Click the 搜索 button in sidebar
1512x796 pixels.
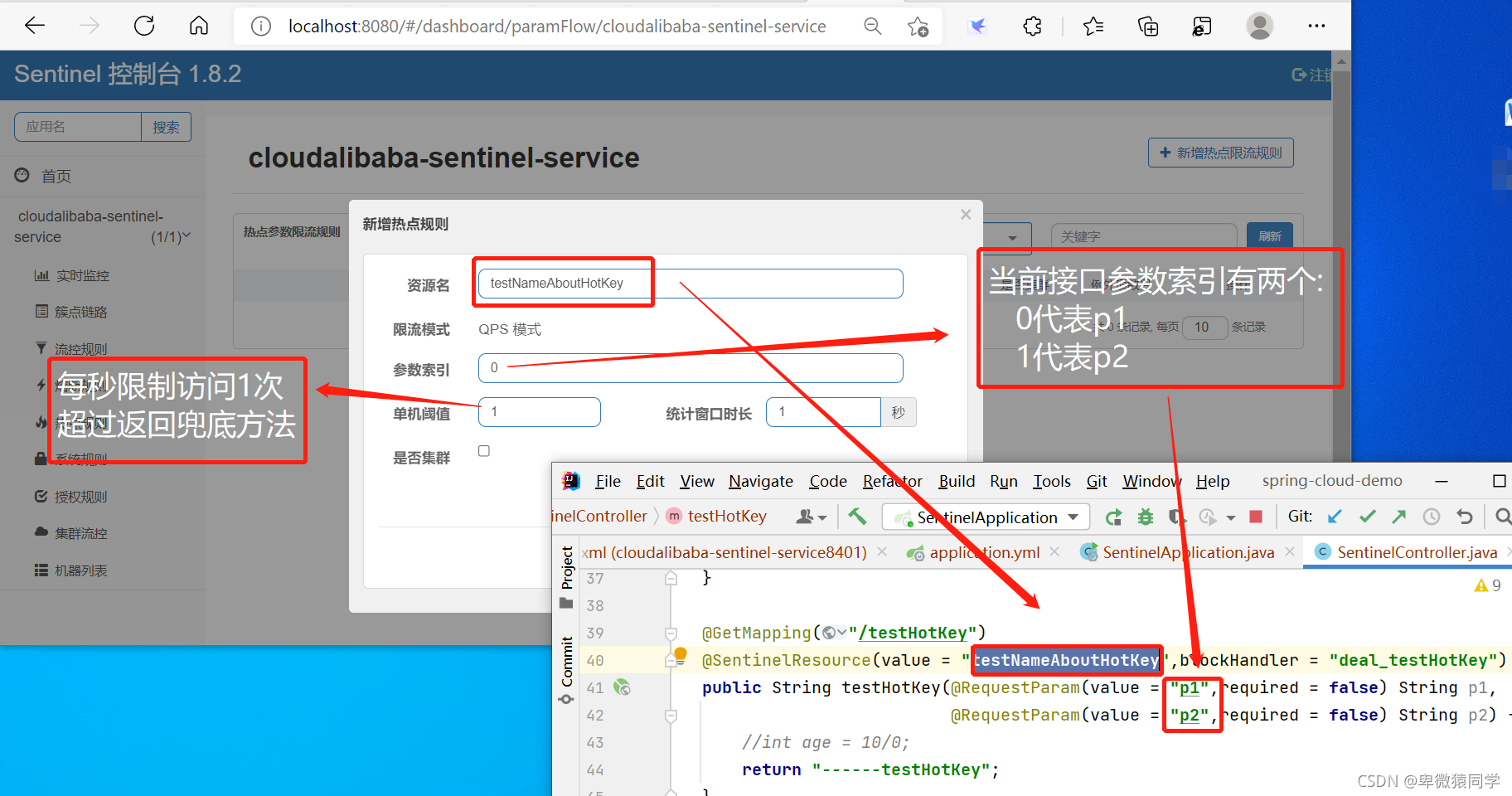coord(166,127)
